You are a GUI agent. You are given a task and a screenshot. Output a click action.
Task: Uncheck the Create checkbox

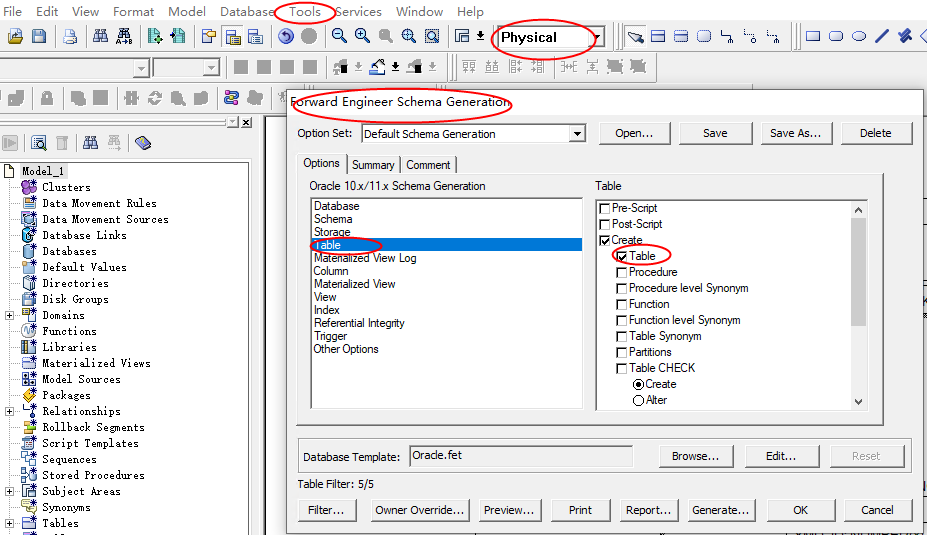click(605, 241)
